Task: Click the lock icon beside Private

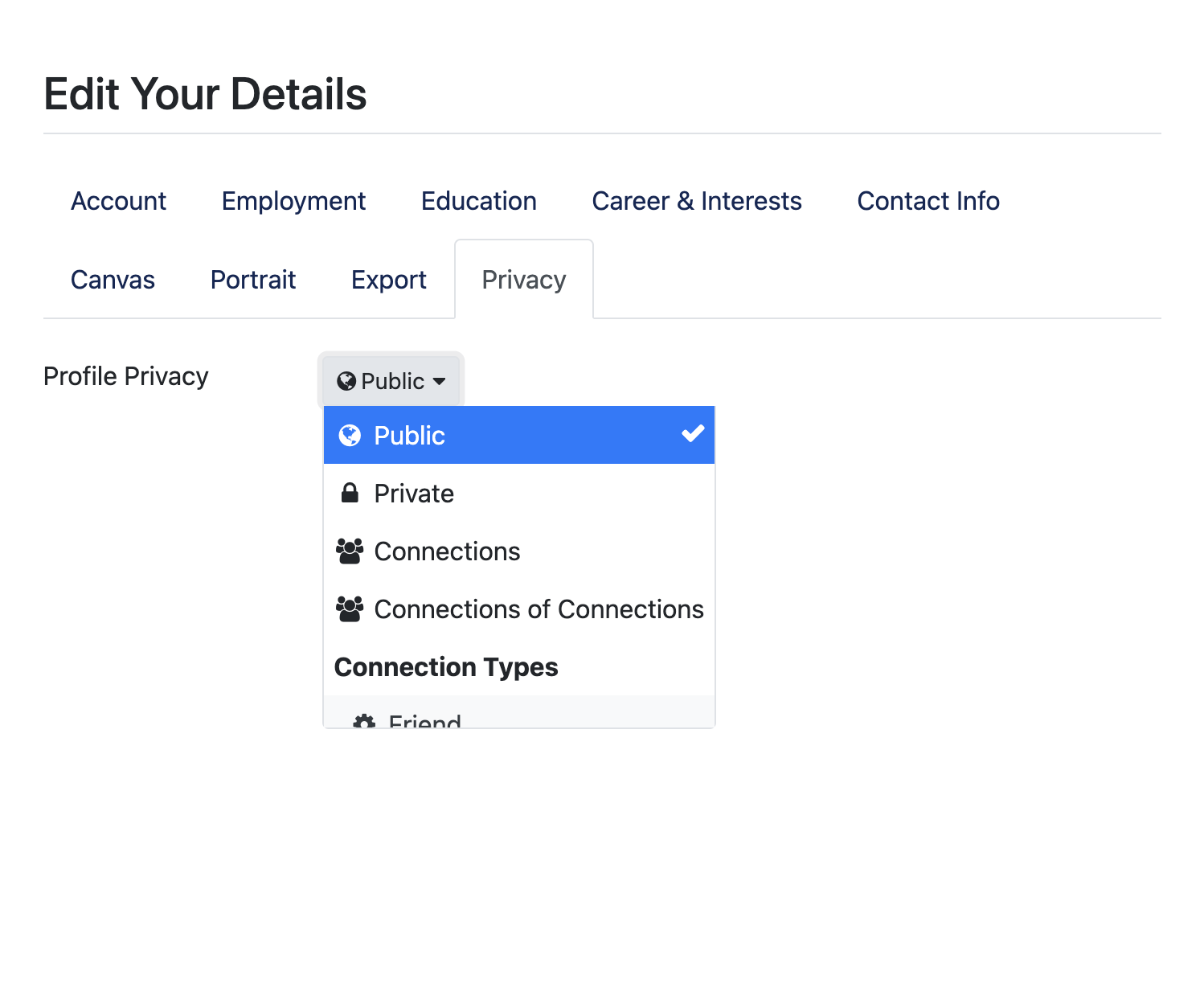Action: pos(350,493)
